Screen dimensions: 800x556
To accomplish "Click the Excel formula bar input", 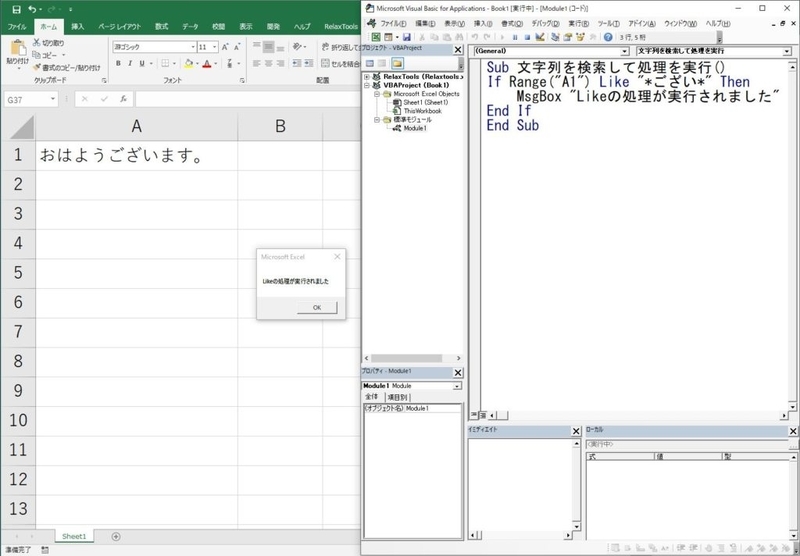I will click(x=247, y=99).
